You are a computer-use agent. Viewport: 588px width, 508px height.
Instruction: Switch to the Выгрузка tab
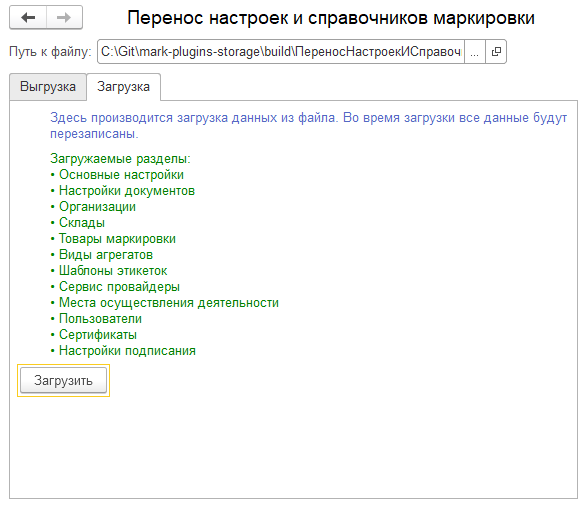[x=48, y=87]
